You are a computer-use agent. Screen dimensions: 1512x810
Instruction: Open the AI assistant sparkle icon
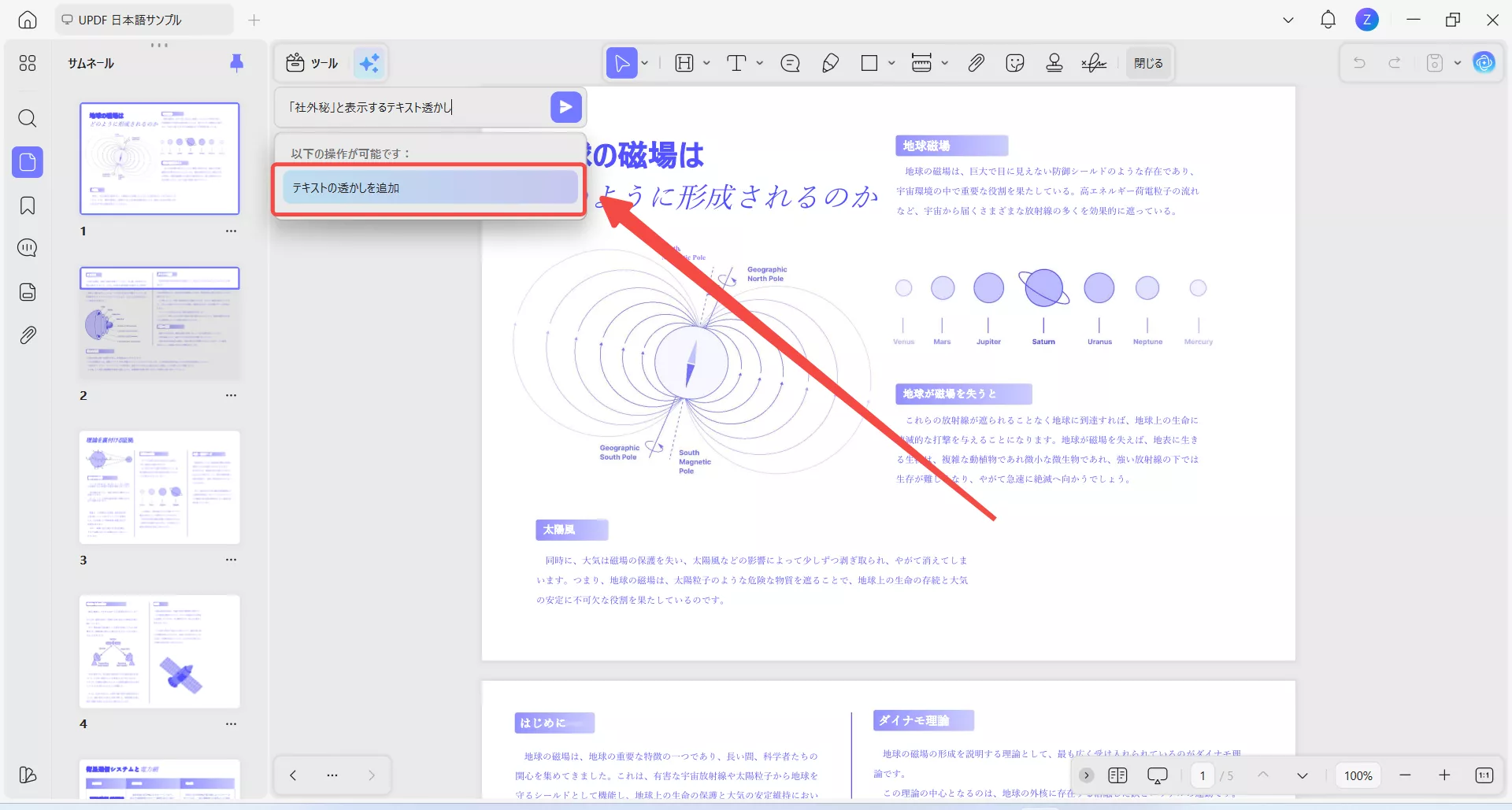(370, 63)
